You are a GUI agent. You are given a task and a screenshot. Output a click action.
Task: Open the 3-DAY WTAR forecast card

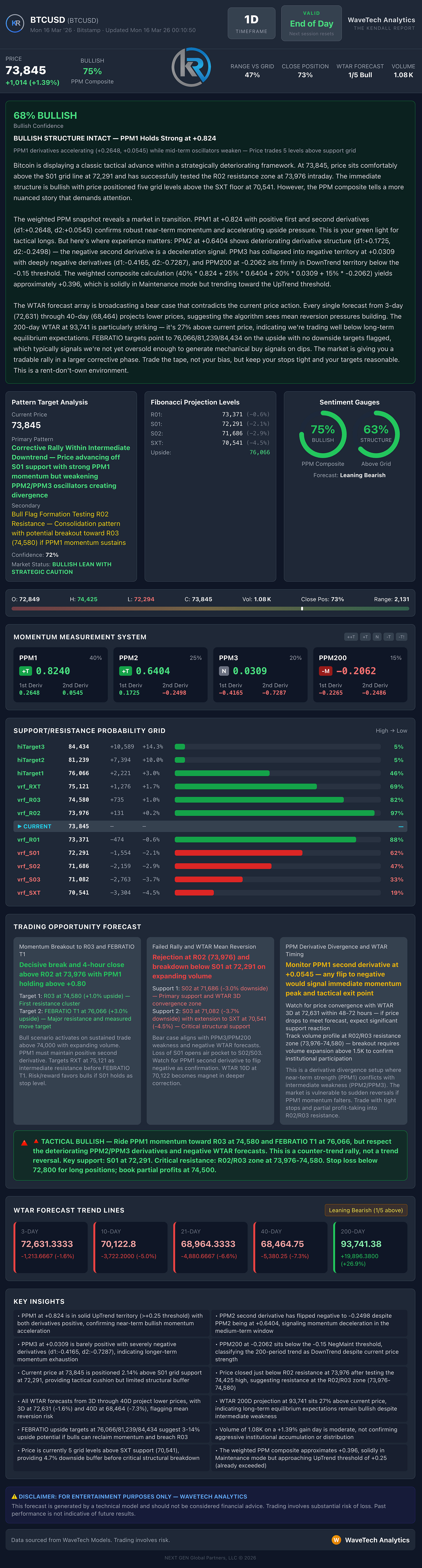(x=50, y=1247)
